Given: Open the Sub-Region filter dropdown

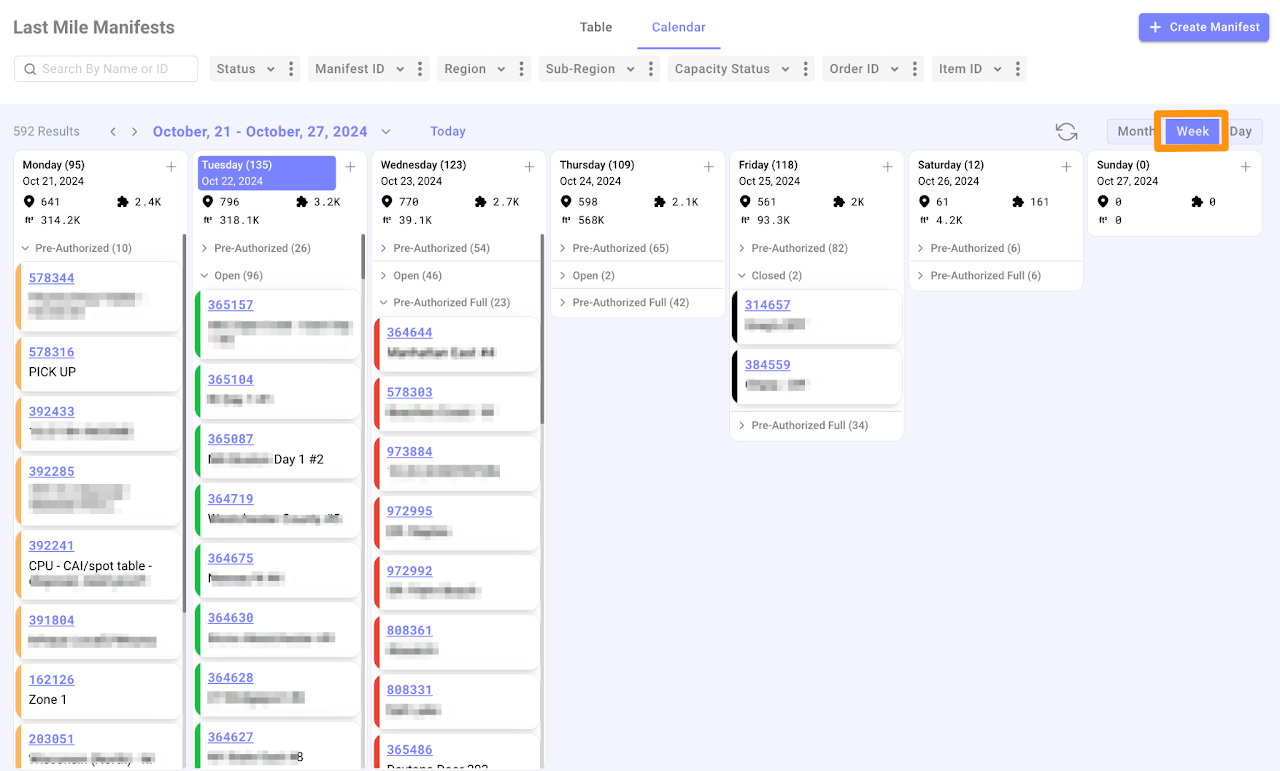Looking at the screenshot, I should (590, 69).
